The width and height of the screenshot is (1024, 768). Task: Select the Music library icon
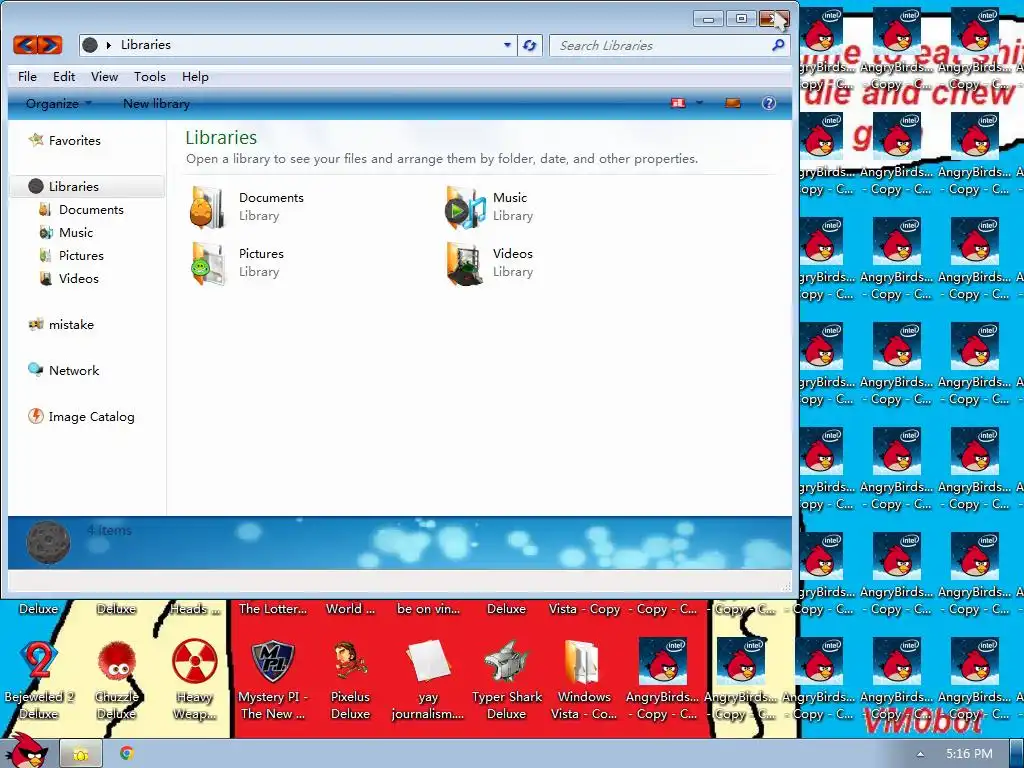[465, 207]
